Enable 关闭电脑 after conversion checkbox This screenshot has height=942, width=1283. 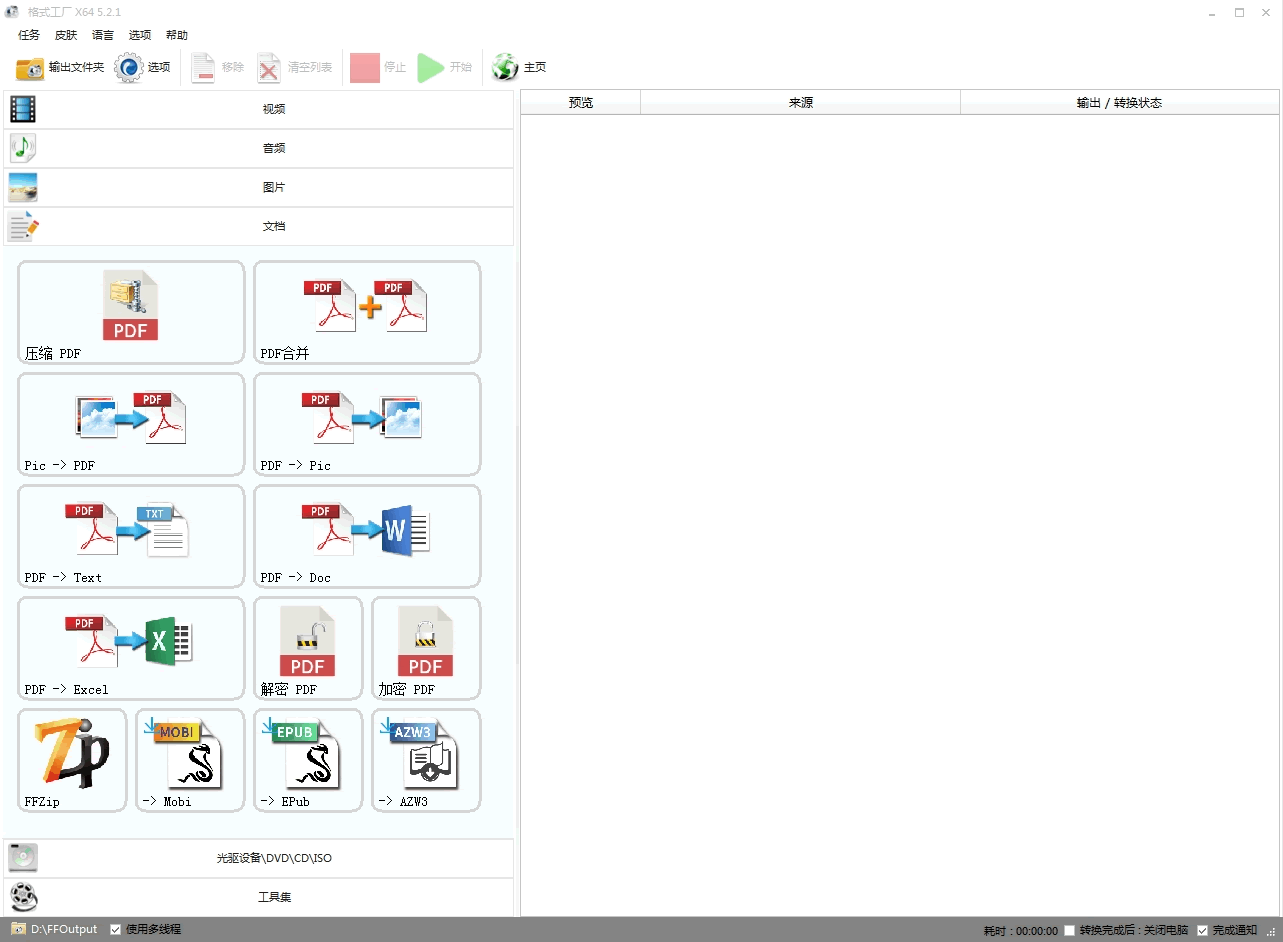(x=1070, y=930)
